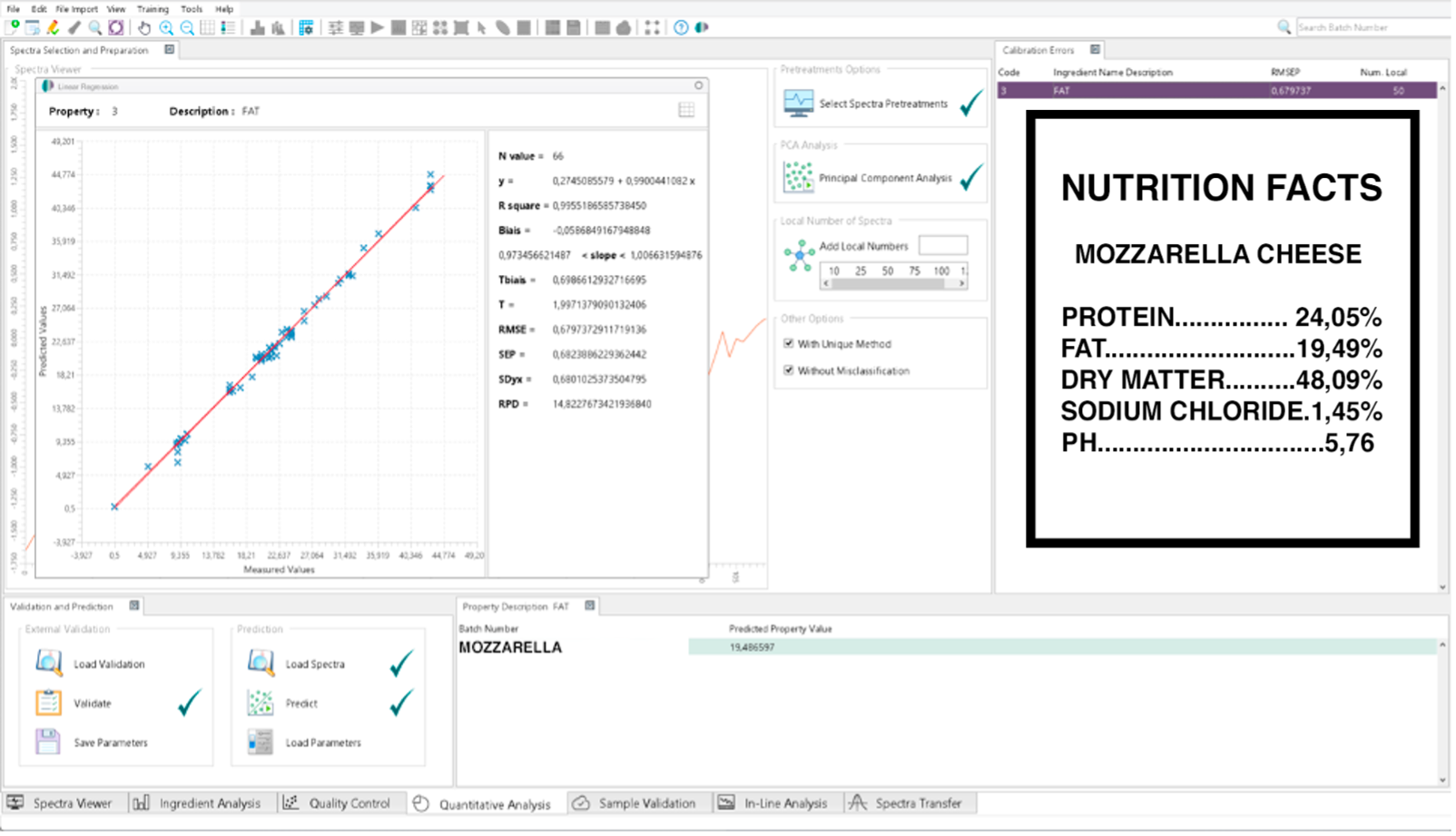Screen dimensions: 1456x836
Task: Click the Calibration Errors scroll up arrow
Action: pyautogui.click(x=1442, y=88)
